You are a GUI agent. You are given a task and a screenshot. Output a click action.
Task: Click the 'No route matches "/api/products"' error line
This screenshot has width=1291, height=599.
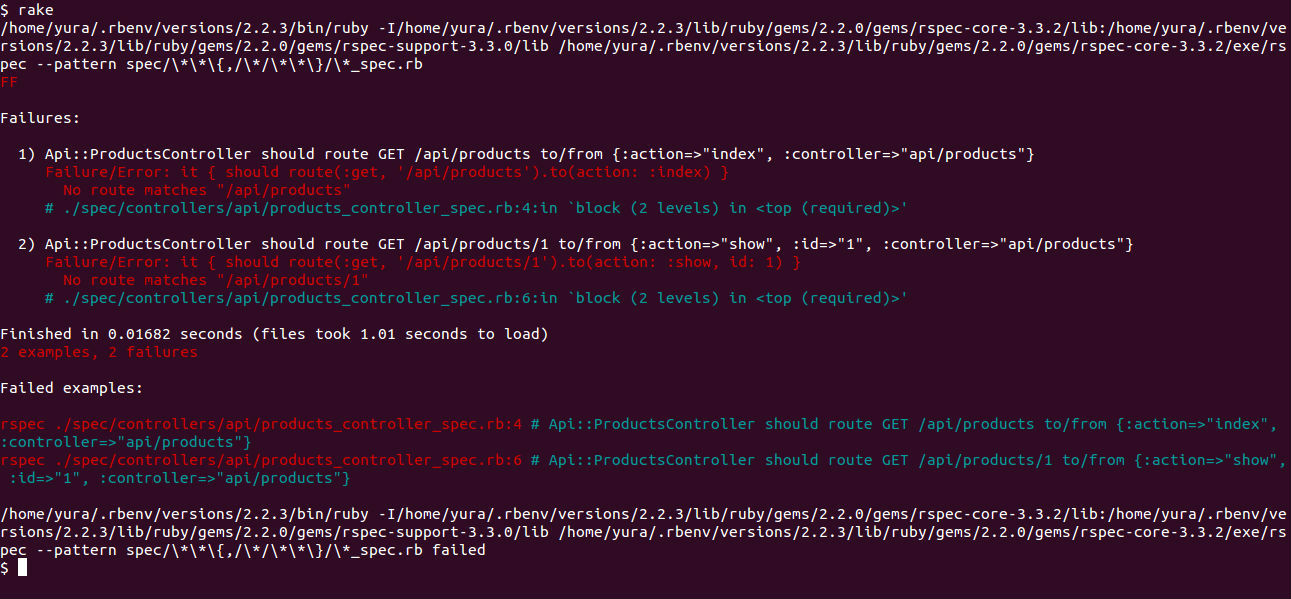click(207, 190)
